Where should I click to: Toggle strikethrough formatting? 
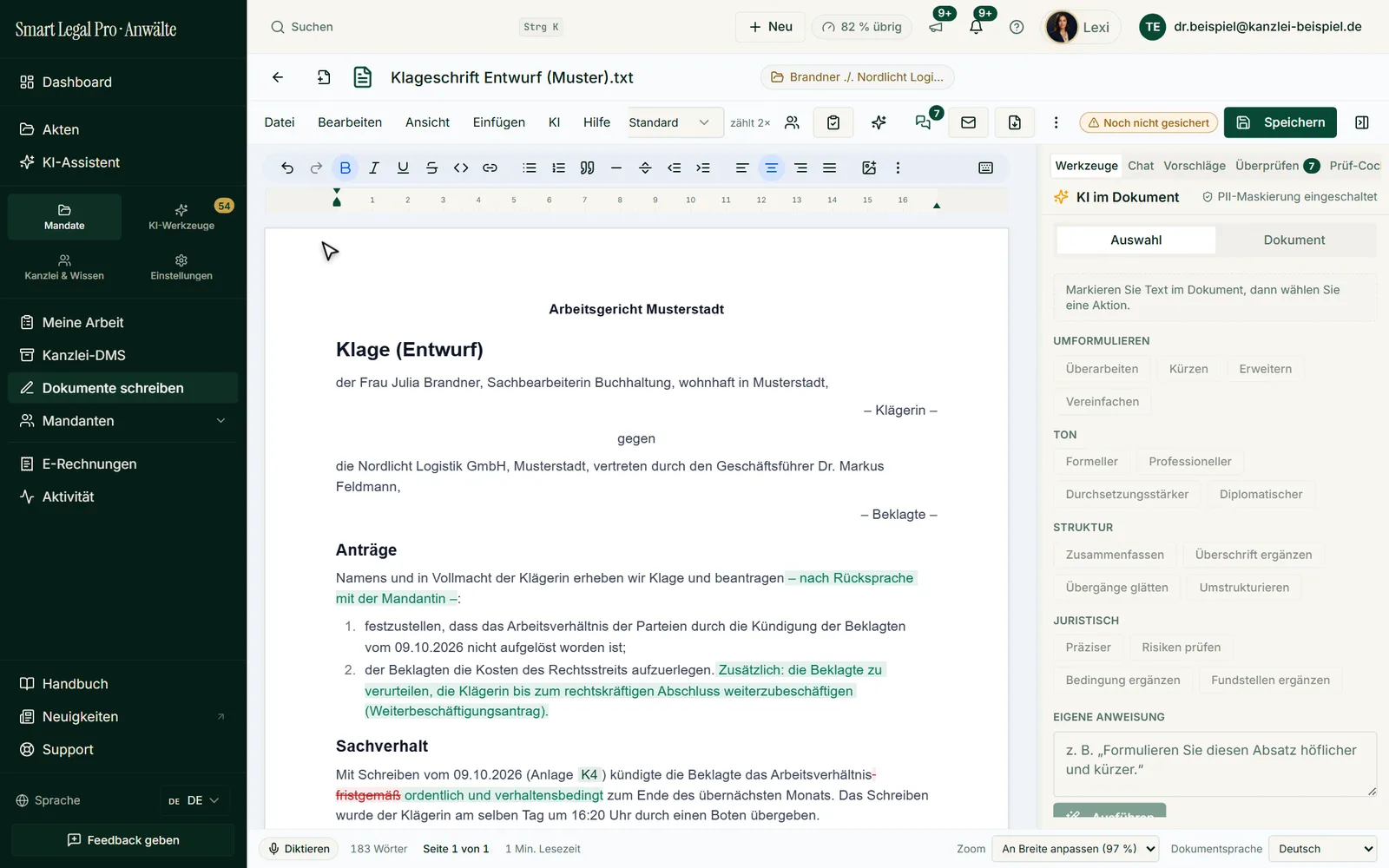click(431, 168)
